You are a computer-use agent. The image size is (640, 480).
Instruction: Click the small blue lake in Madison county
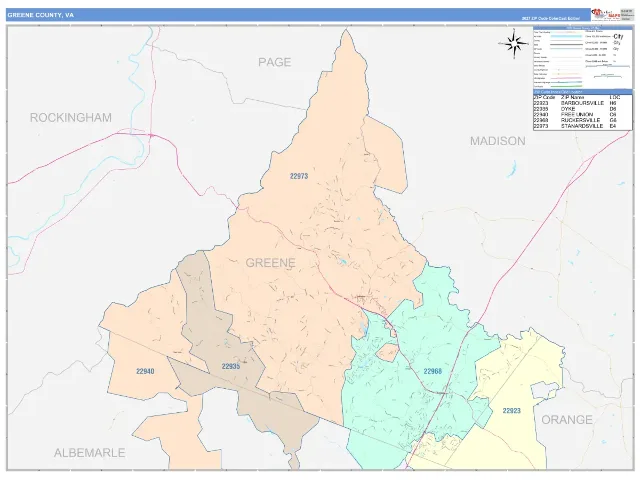[511, 169]
